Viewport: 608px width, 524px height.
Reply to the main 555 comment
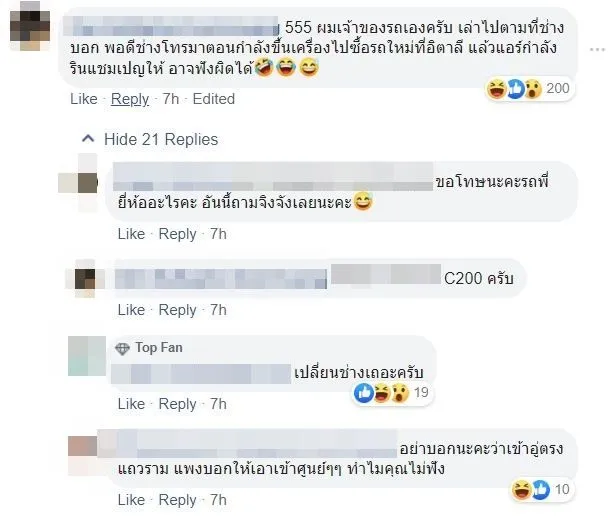click(x=130, y=99)
